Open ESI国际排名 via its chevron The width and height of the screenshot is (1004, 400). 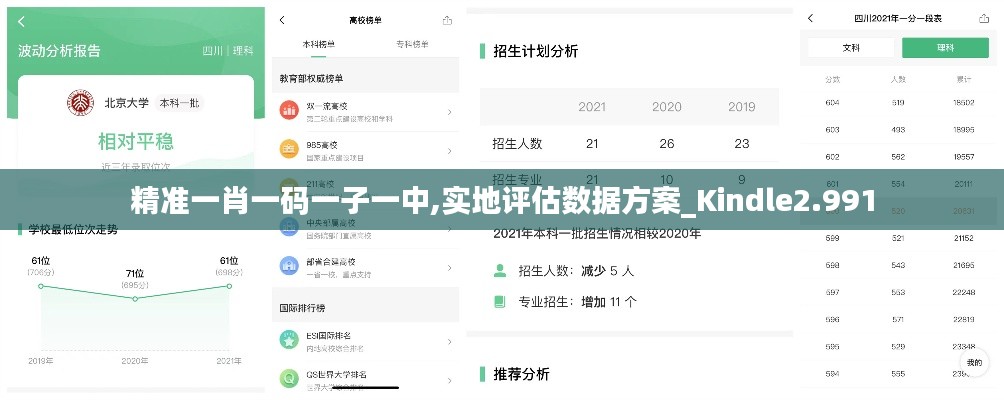[449, 342]
